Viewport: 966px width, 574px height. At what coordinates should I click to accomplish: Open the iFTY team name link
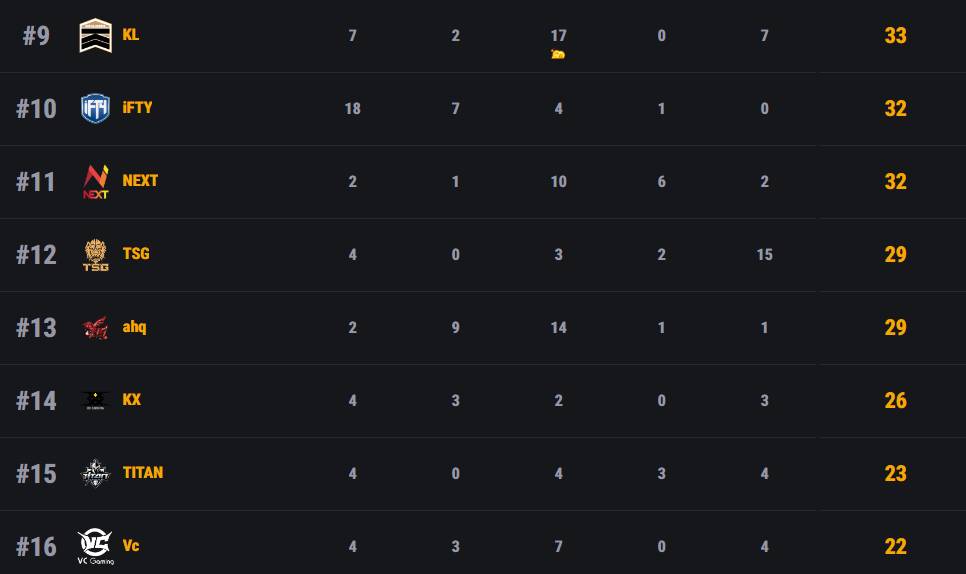pos(137,107)
